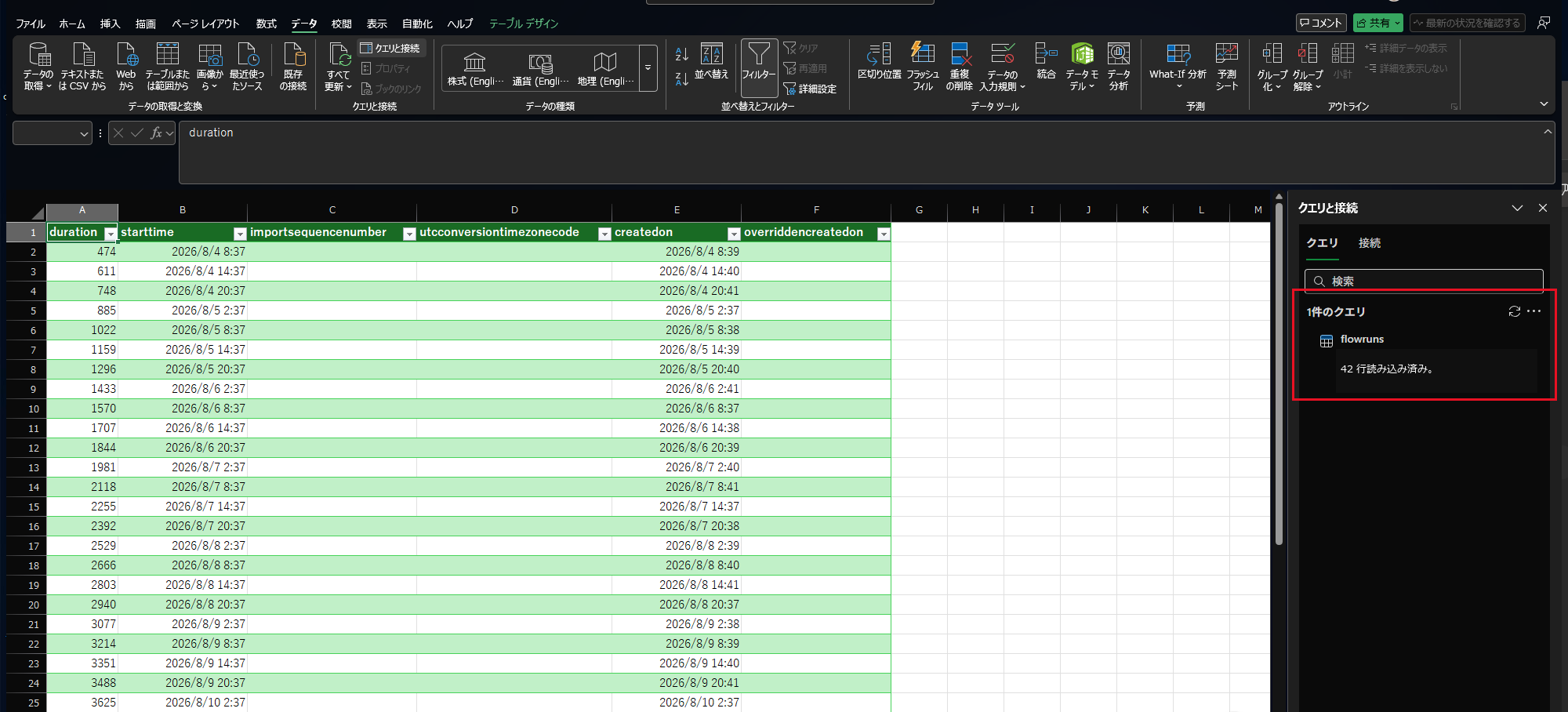Open Consolidate (統合) tool
Image resolution: width=1568 pixels, height=712 pixels.
1046,61
